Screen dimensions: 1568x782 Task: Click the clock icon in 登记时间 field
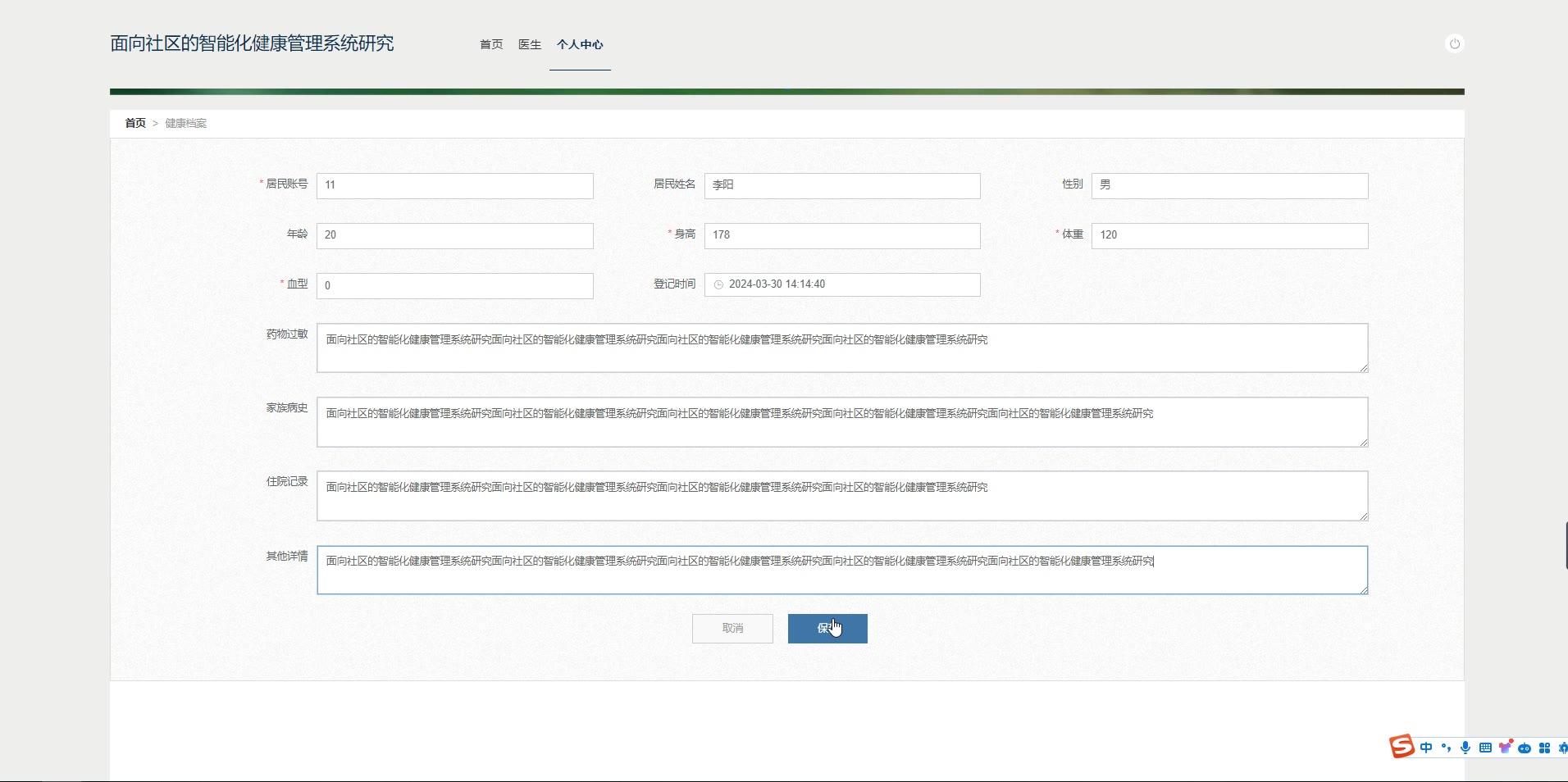point(718,284)
